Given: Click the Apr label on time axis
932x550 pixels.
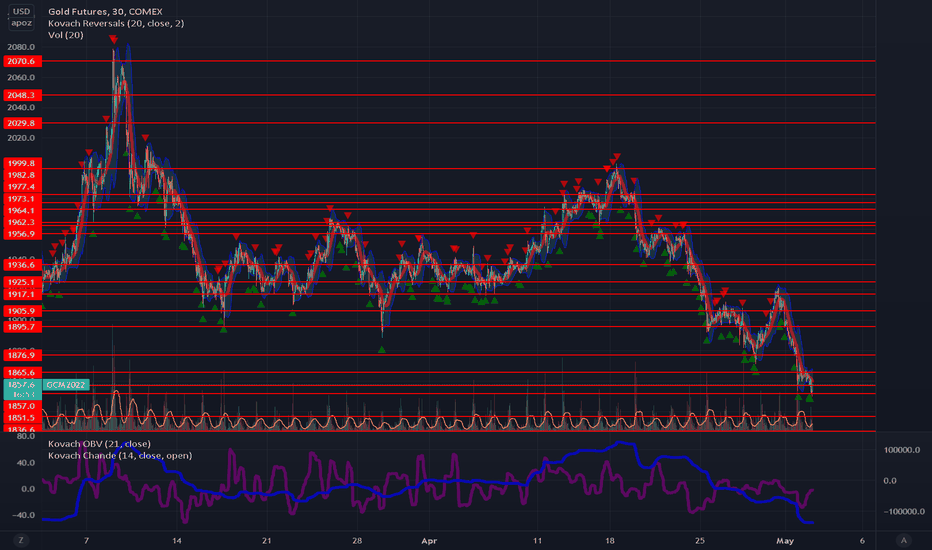Looking at the screenshot, I should click(429, 540).
